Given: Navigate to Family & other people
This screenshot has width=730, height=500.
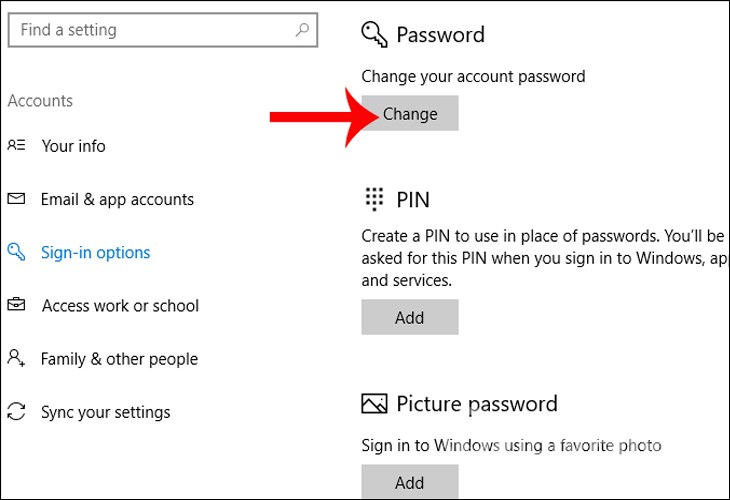Looking at the screenshot, I should pyautogui.click(x=119, y=358).
